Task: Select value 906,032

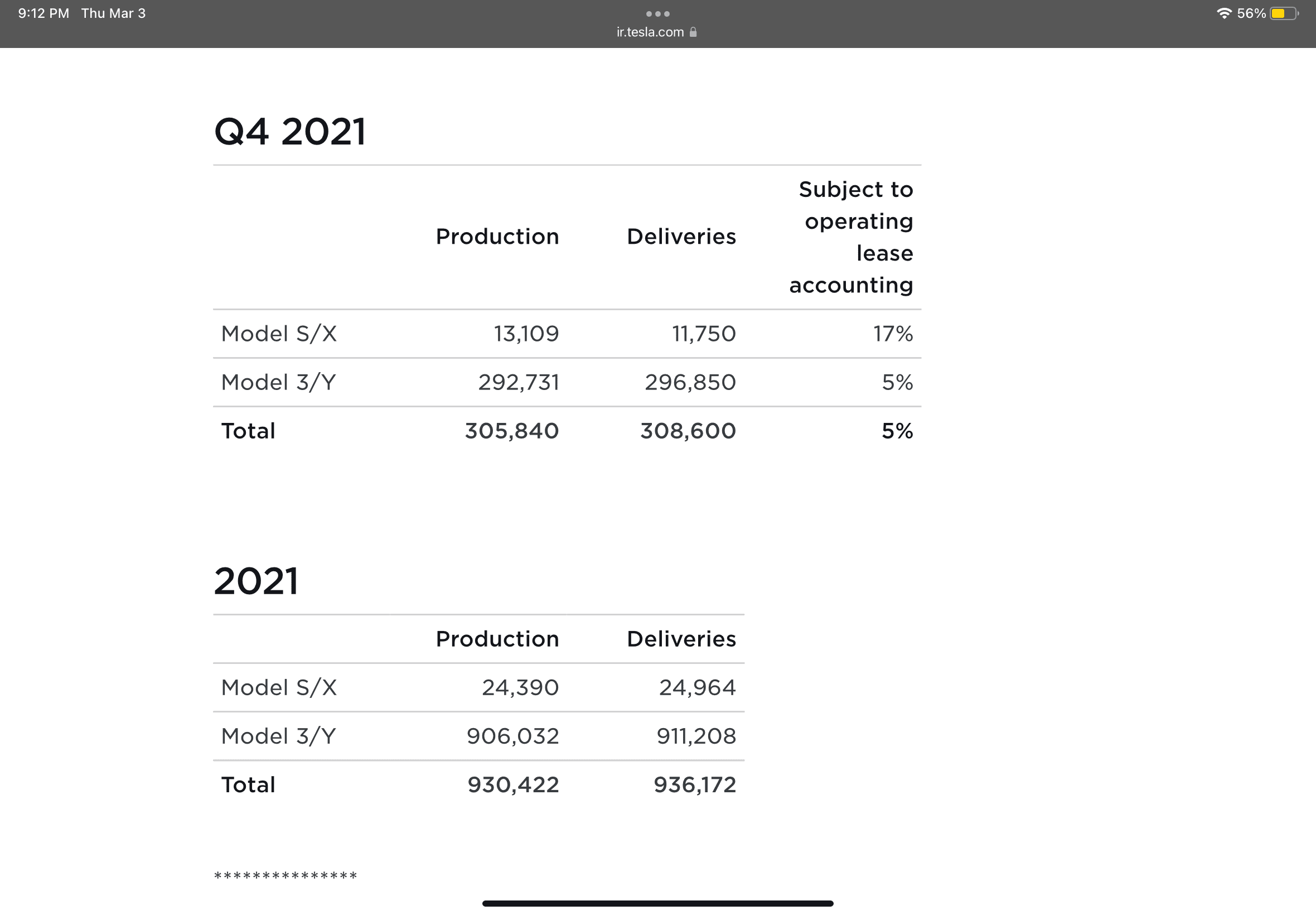Action: coord(513,736)
